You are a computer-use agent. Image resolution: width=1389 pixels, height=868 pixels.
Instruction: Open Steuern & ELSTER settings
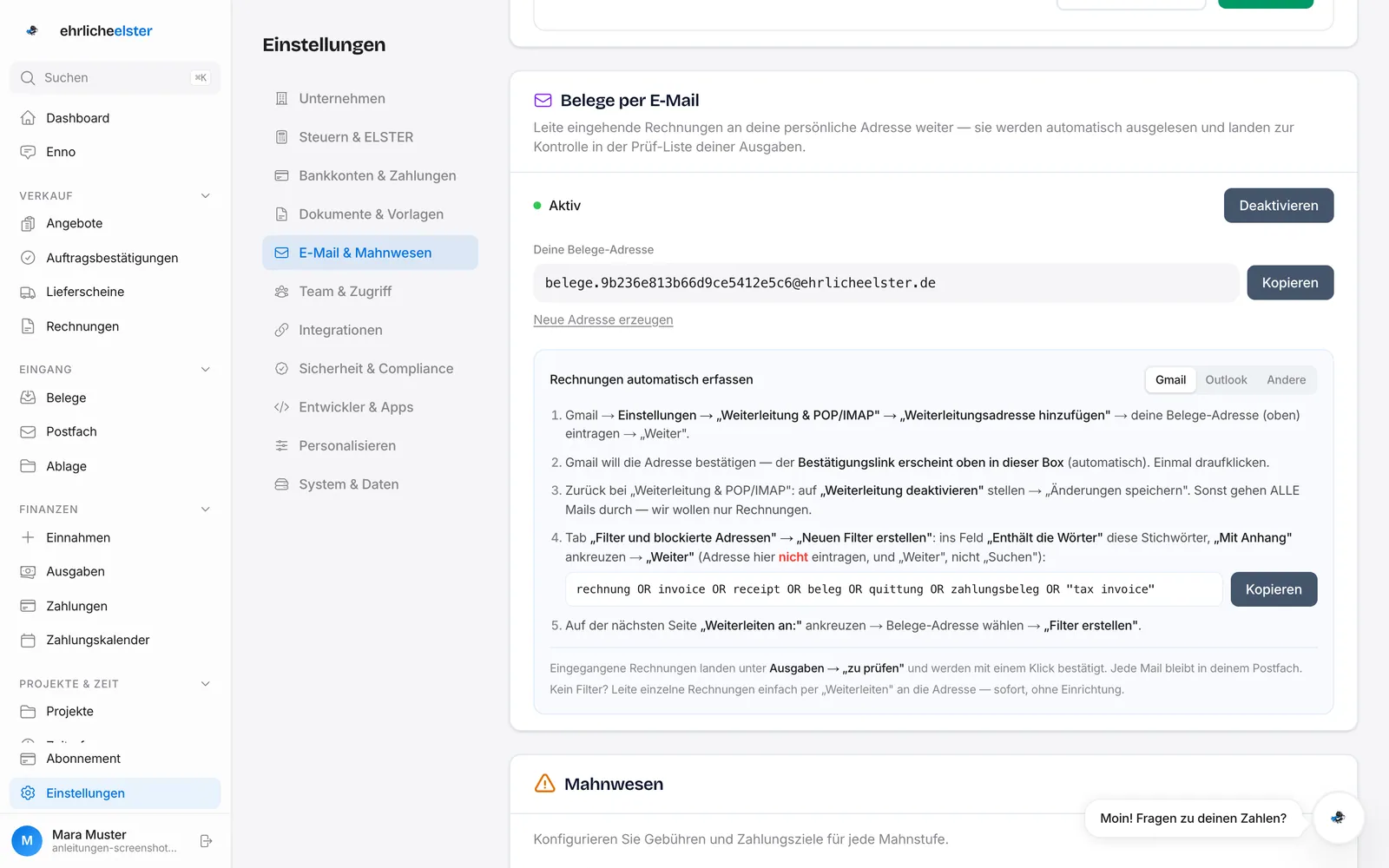pyautogui.click(x=370, y=137)
